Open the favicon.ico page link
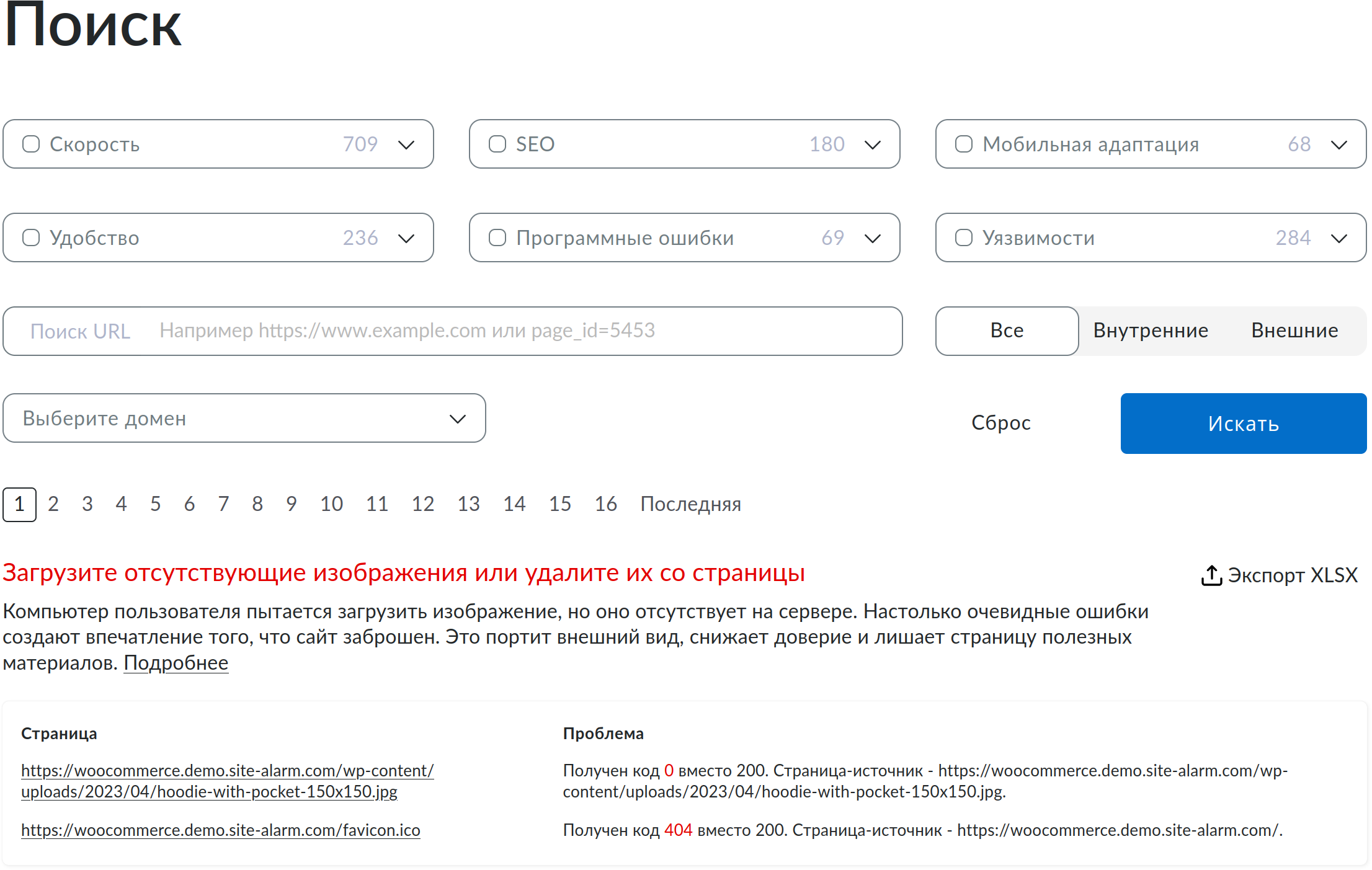The width and height of the screenshot is (1372, 870). coord(220,830)
